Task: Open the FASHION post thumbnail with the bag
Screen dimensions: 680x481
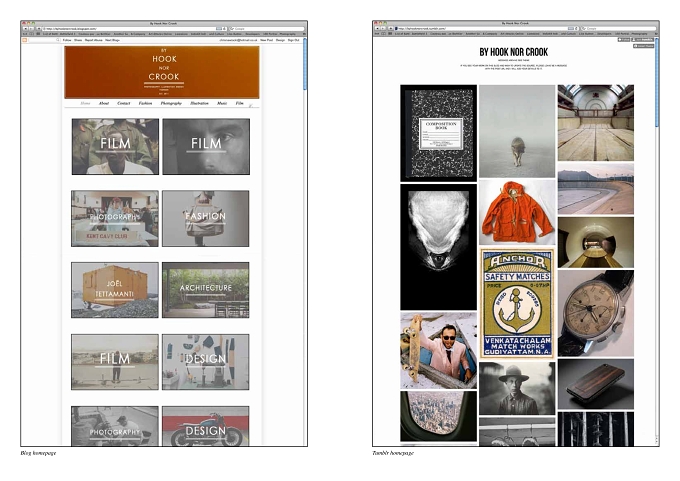Action: tap(206, 219)
